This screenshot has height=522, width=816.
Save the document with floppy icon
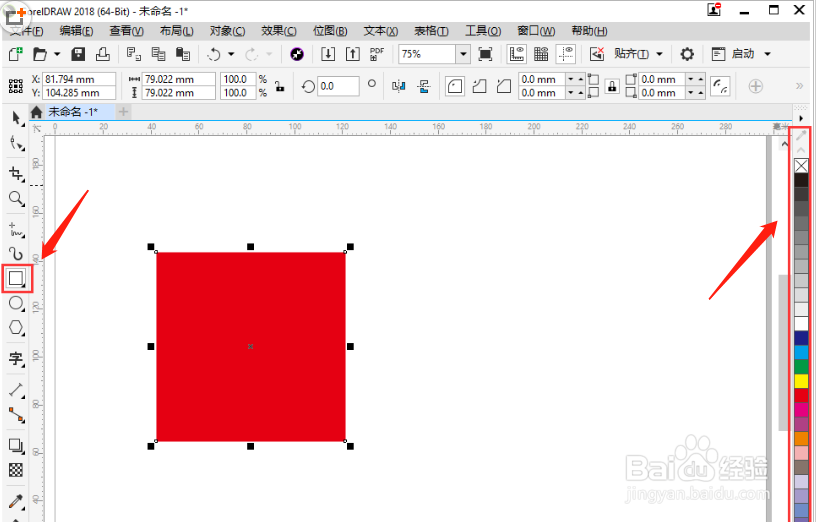pyautogui.click(x=78, y=54)
